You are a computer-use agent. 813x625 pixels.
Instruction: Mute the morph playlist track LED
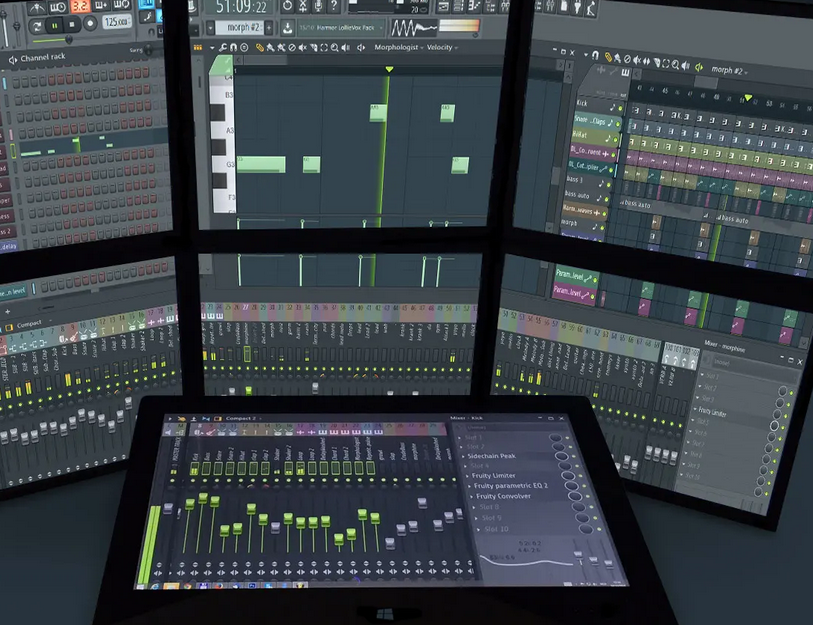(602, 228)
